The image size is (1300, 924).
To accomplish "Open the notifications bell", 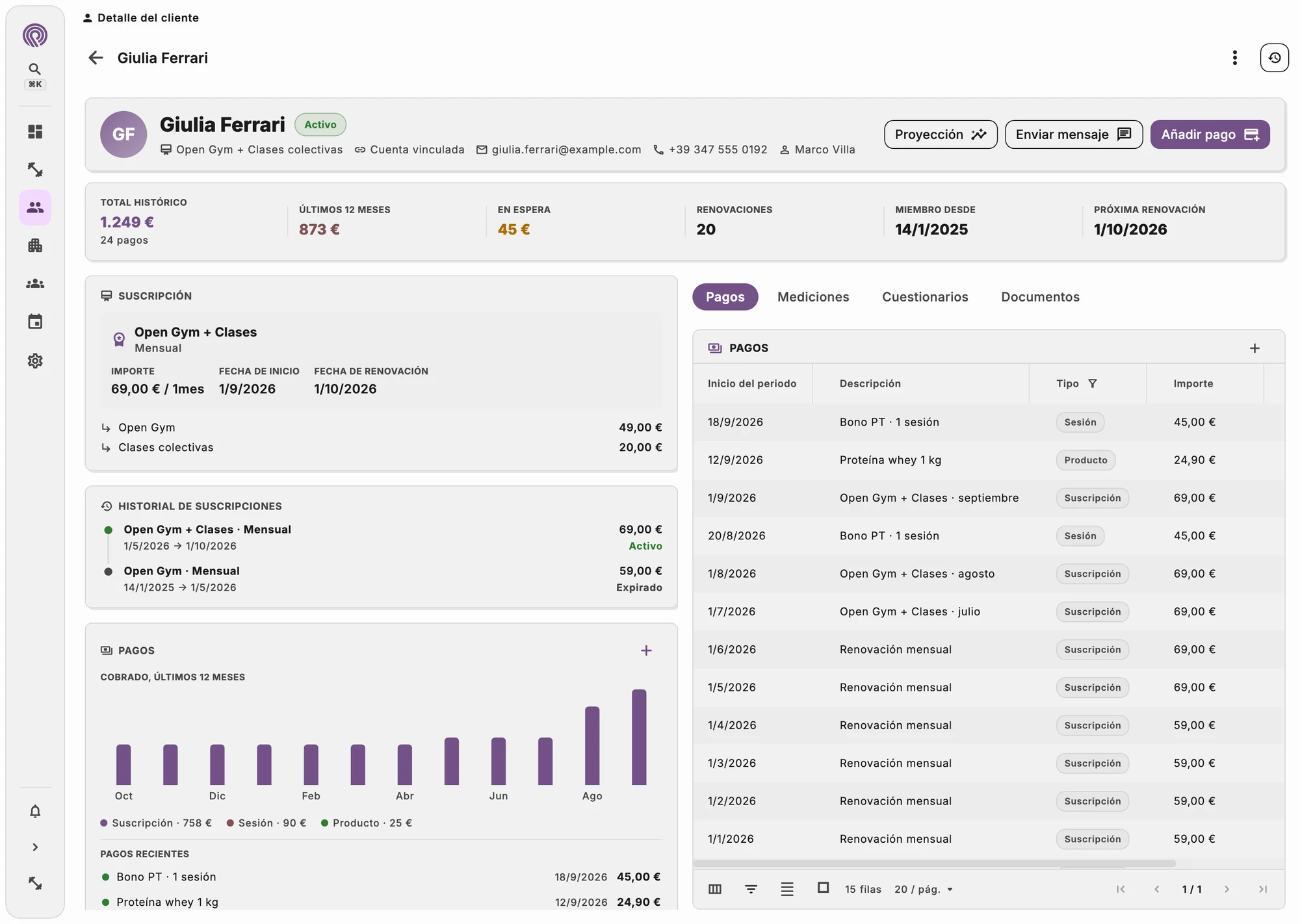I will coord(35,811).
